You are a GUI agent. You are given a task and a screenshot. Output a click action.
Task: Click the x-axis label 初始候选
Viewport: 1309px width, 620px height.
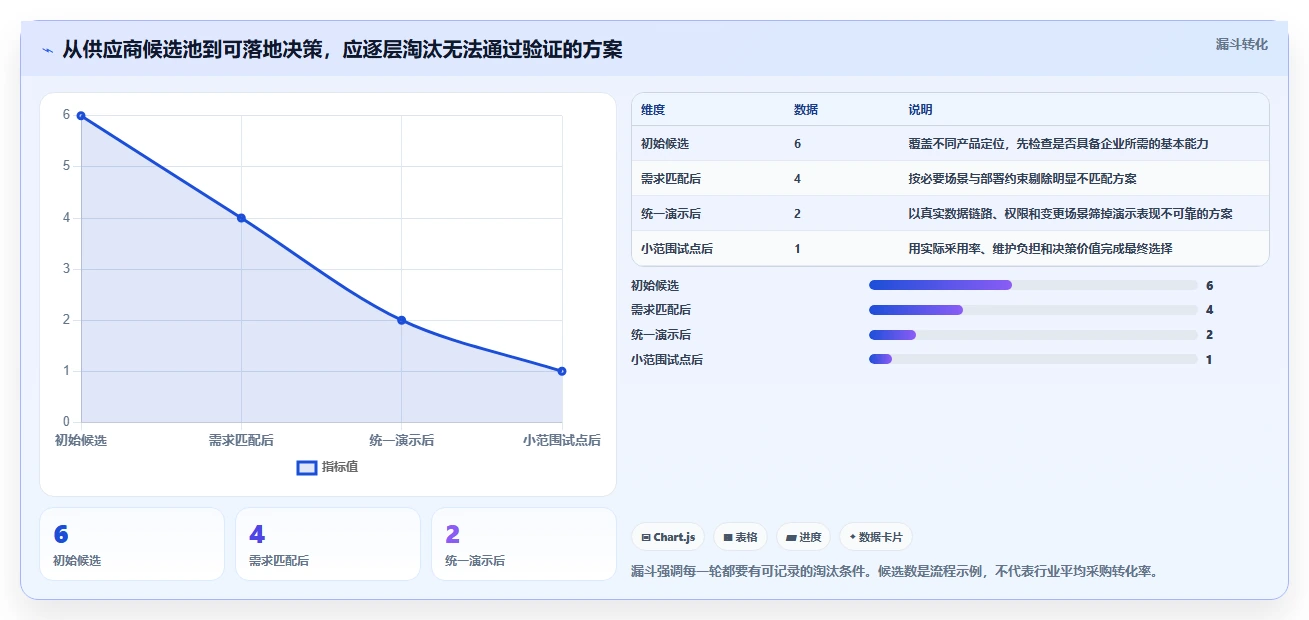(81, 440)
